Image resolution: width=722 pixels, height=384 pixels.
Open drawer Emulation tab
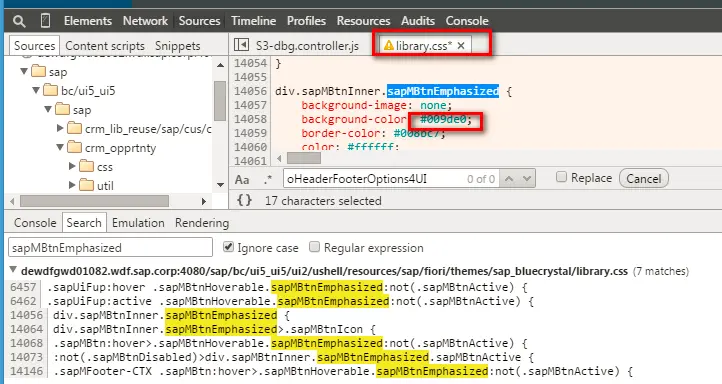(x=138, y=223)
